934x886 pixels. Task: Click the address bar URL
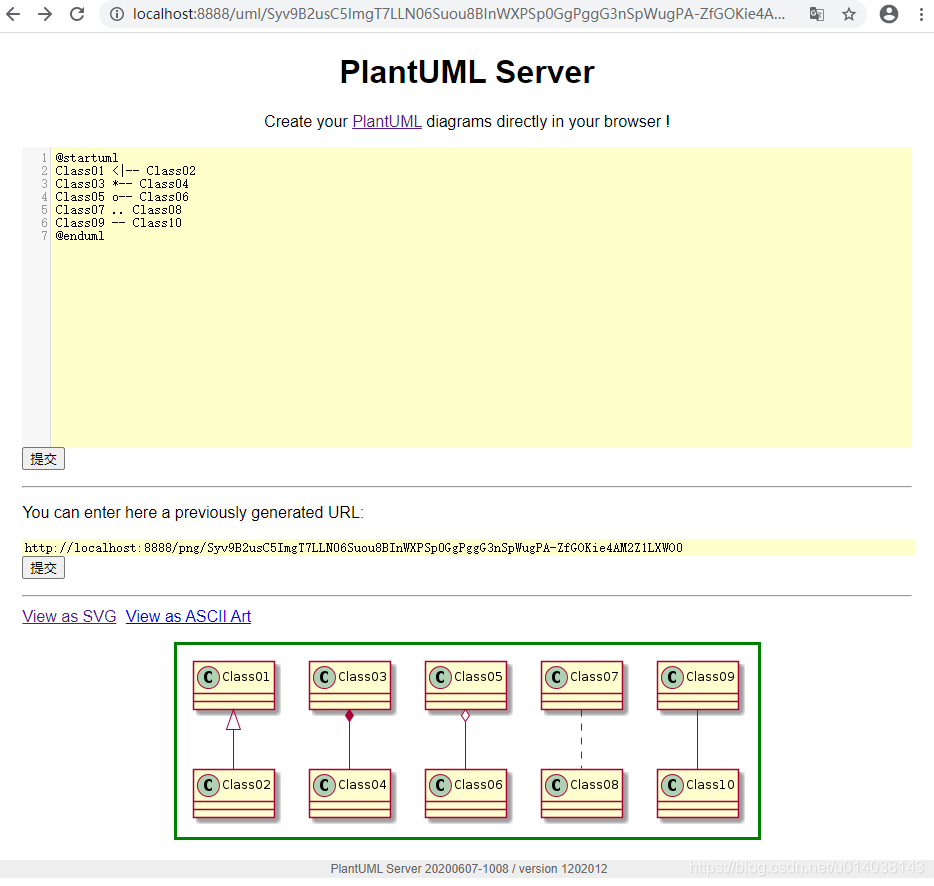(459, 14)
